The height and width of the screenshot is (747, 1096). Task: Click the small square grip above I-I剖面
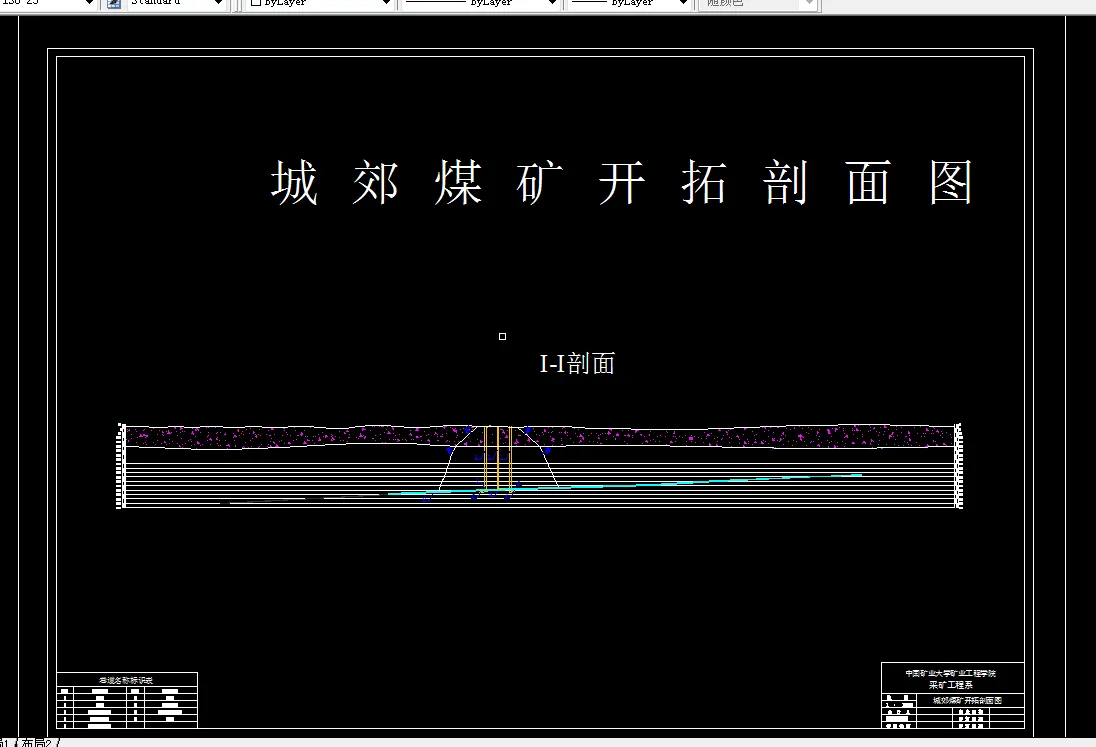click(503, 336)
